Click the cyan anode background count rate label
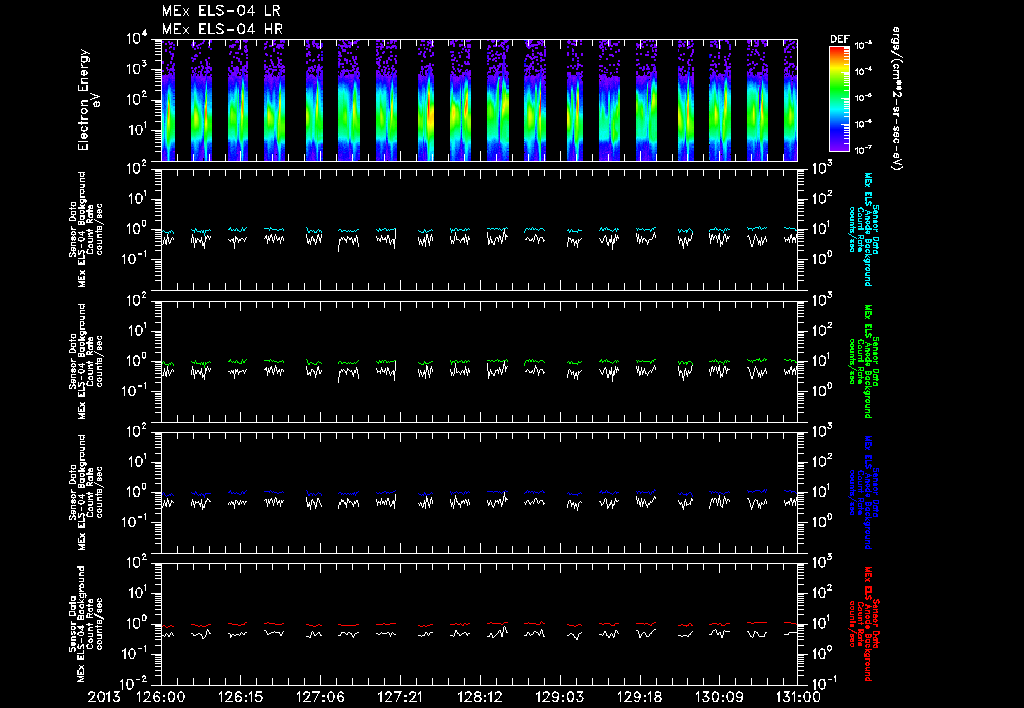Screen dimensions: 1024x708 pos(863,229)
